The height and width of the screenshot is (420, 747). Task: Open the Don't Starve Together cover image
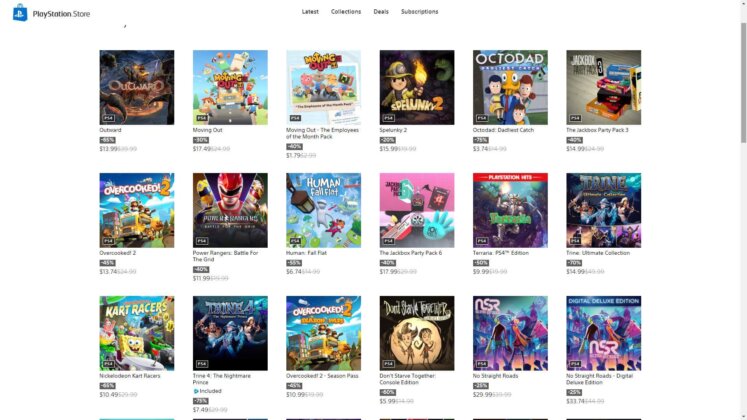(417, 333)
